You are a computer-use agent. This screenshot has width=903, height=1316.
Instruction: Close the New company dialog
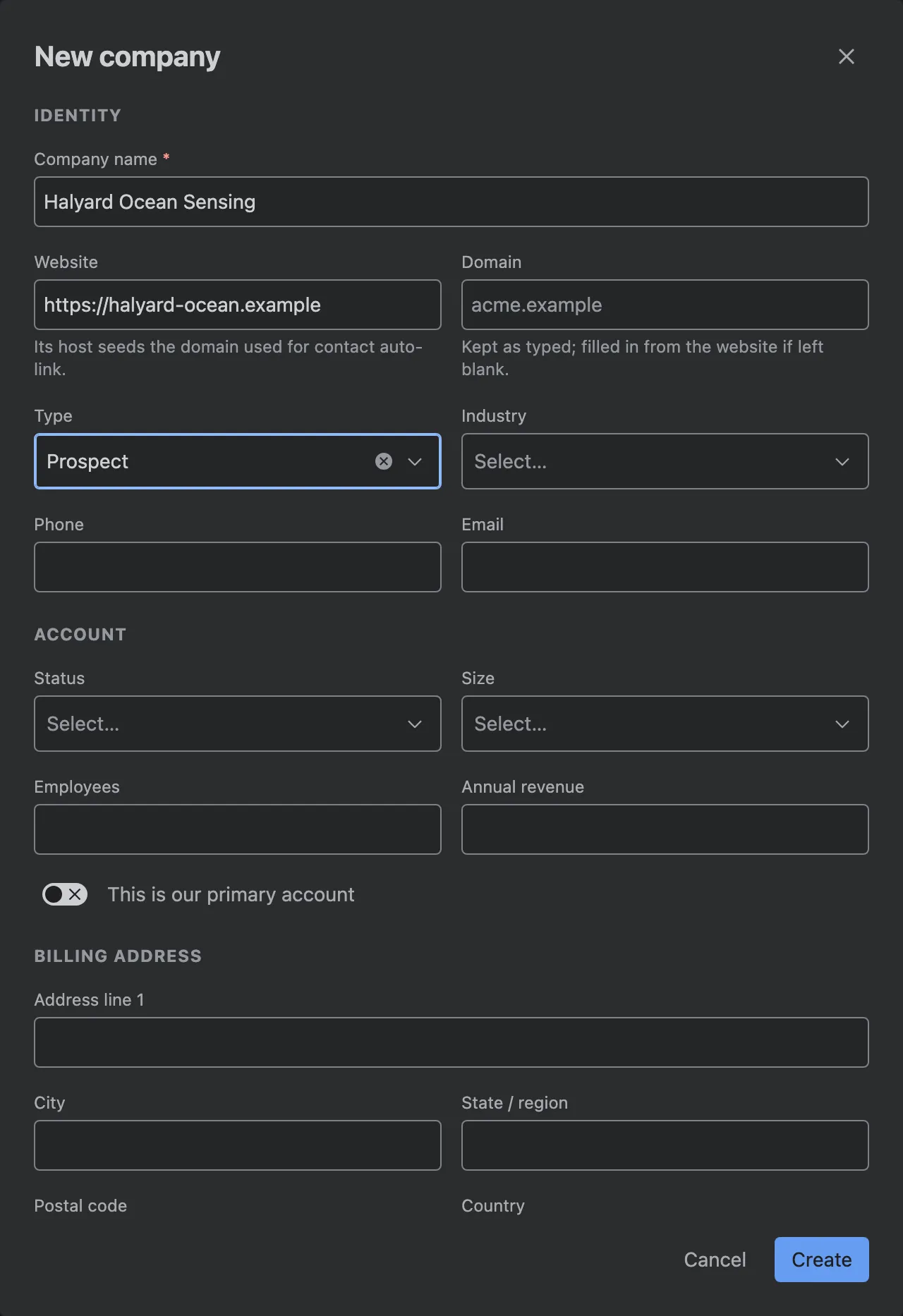846,56
